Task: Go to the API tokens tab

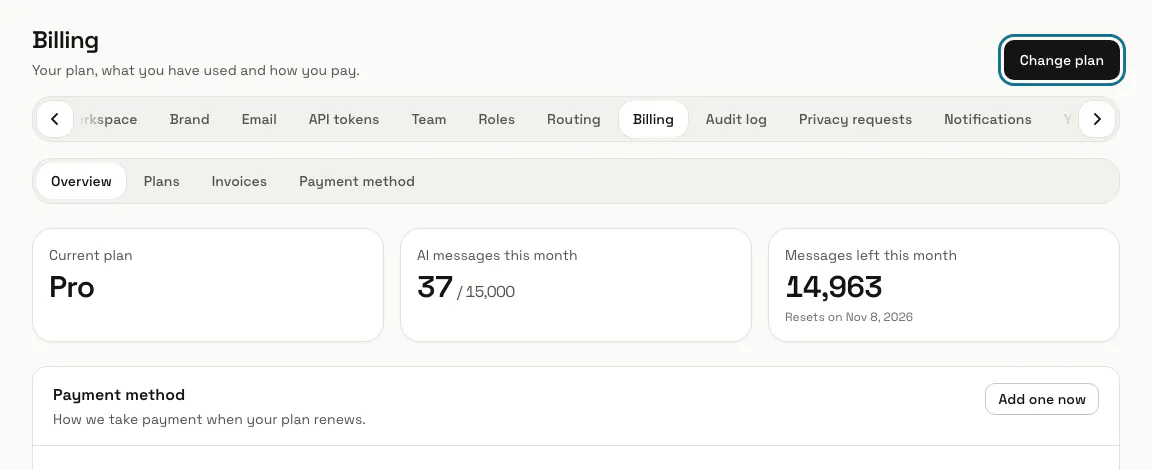Action: tap(344, 119)
